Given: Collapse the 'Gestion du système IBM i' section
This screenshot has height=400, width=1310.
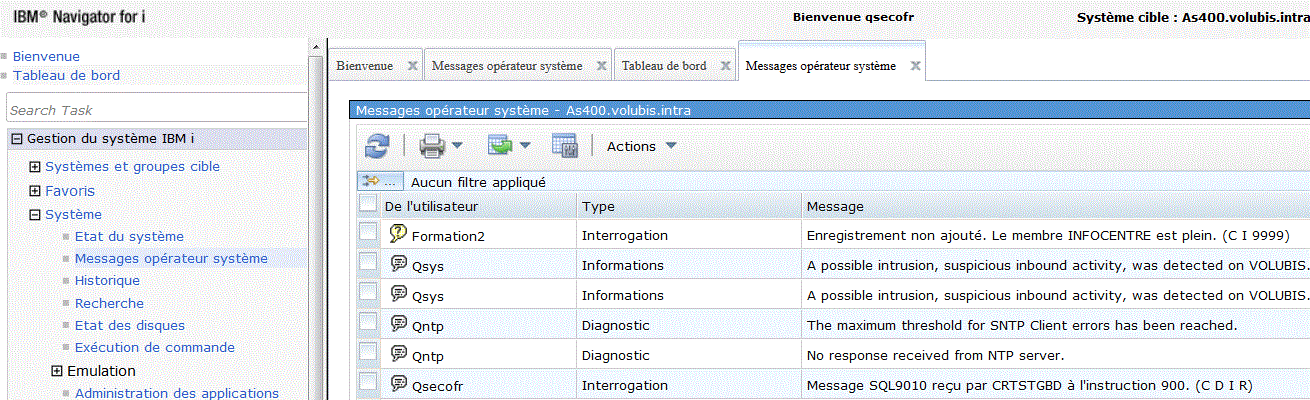Looking at the screenshot, I should point(16,139).
